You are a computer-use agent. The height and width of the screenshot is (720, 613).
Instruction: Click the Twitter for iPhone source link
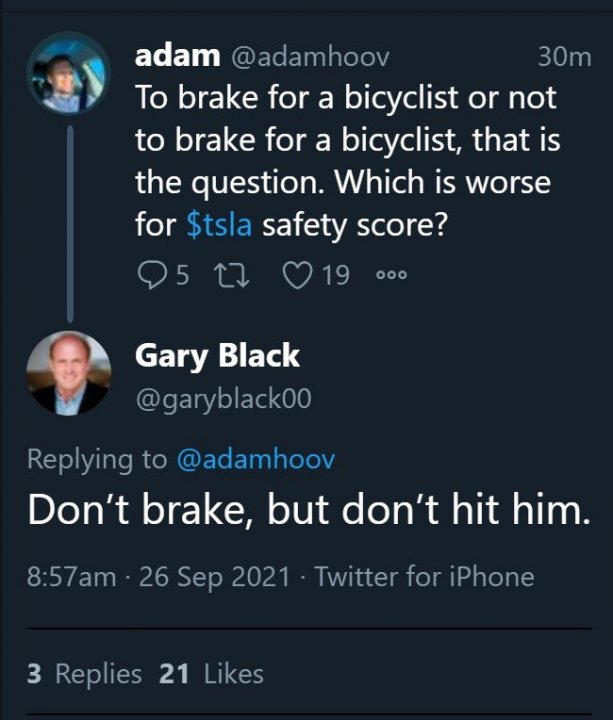(424, 577)
